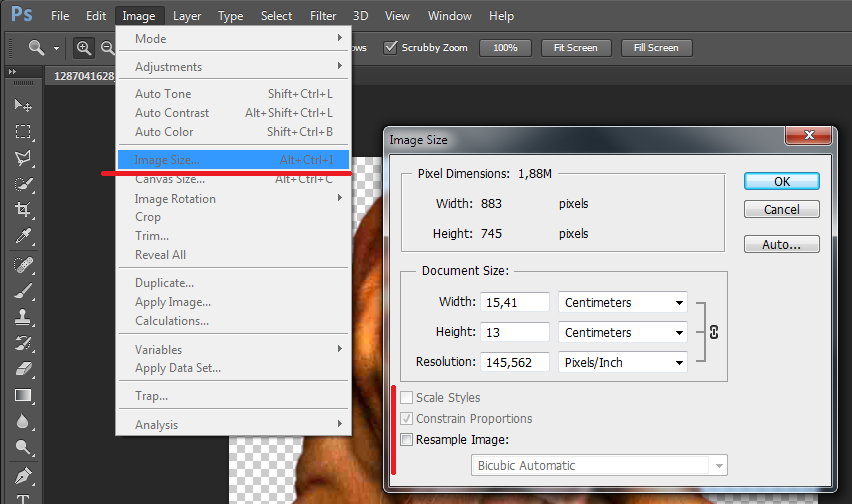Open the Filter menu

(x=323, y=16)
